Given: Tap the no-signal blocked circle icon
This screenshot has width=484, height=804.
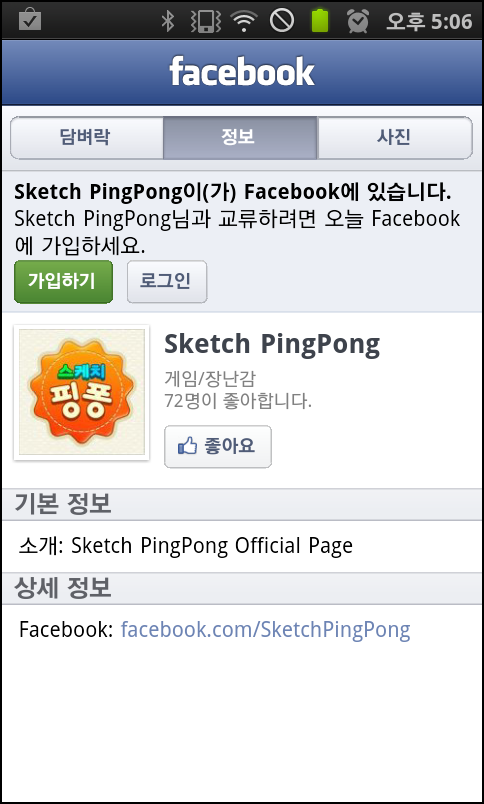Looking at the screenshot, I should point(282,21).
